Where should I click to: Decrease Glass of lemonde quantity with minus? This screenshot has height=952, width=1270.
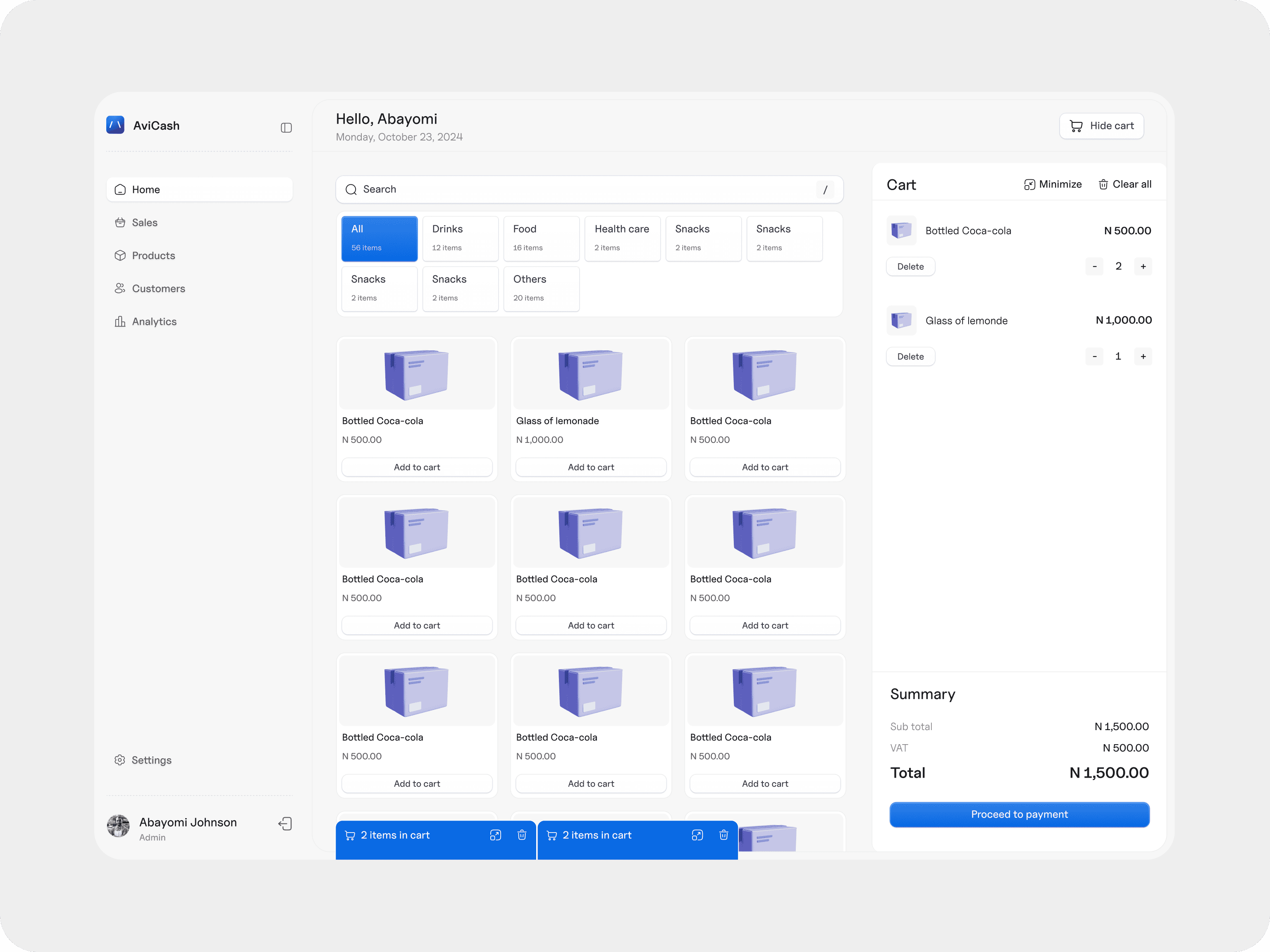point(1094,356)
